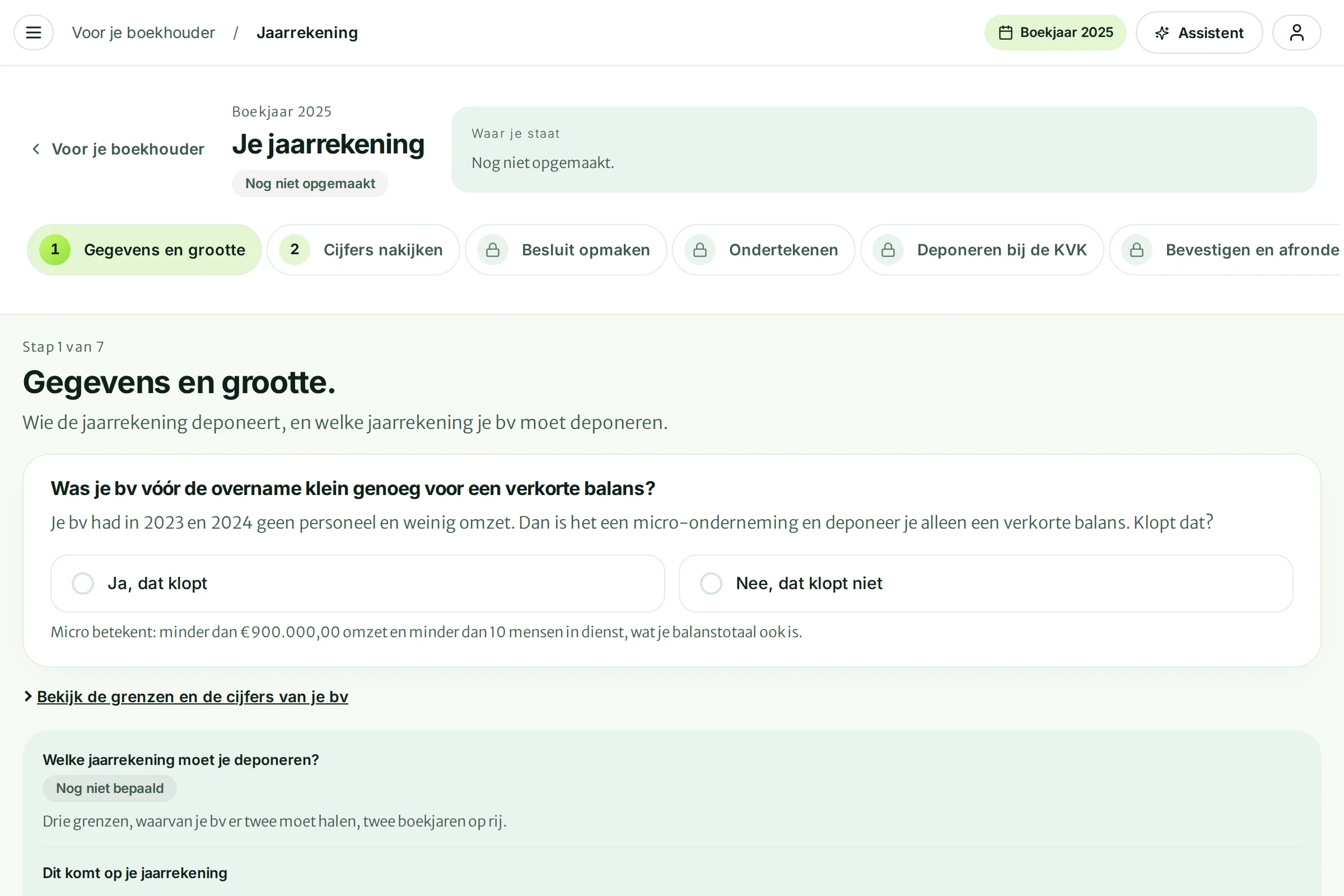Viewport: 1344px width, 896px height.
Task: Click 'Dit komt op je jaarrekening' heading
Action: pos(135,872)
